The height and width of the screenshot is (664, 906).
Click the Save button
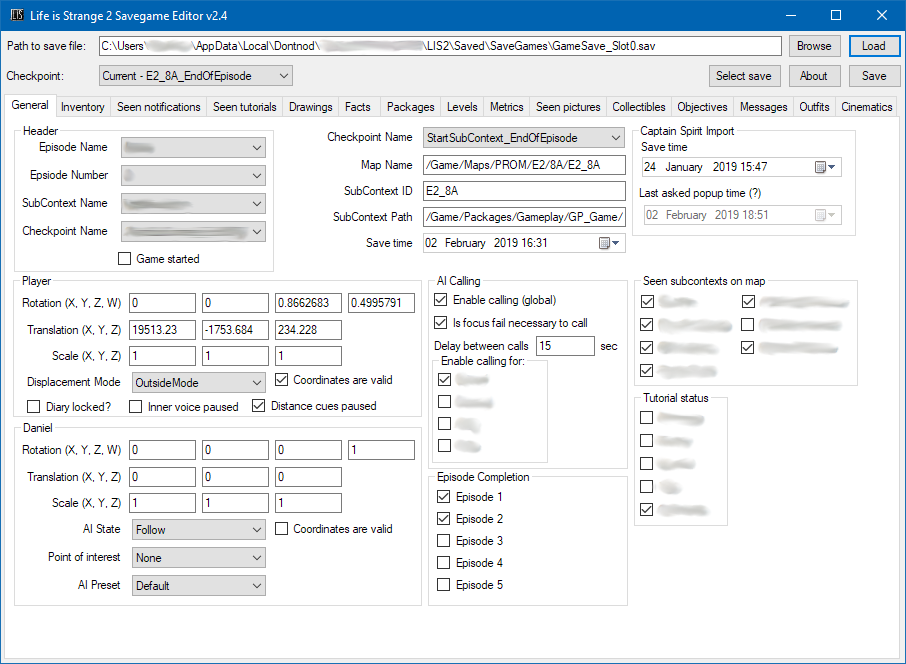tap(874, 76)
